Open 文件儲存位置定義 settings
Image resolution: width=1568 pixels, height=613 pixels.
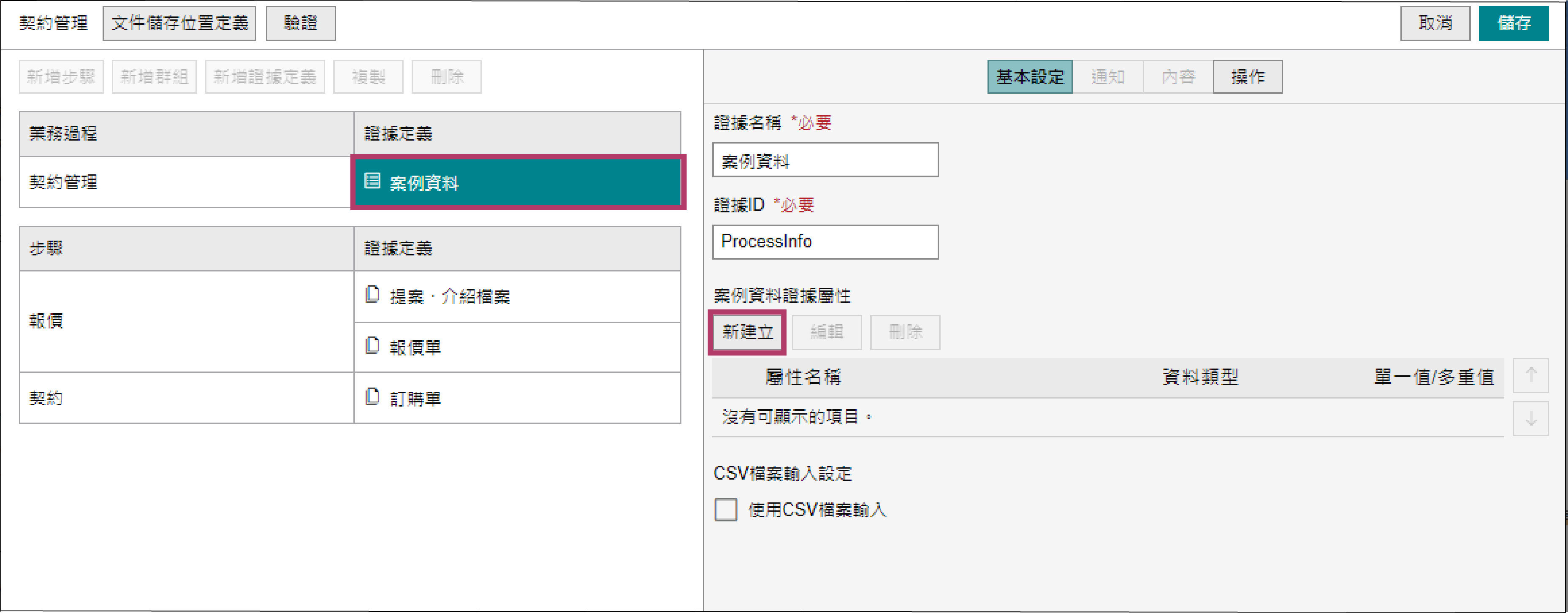(179, 23)
